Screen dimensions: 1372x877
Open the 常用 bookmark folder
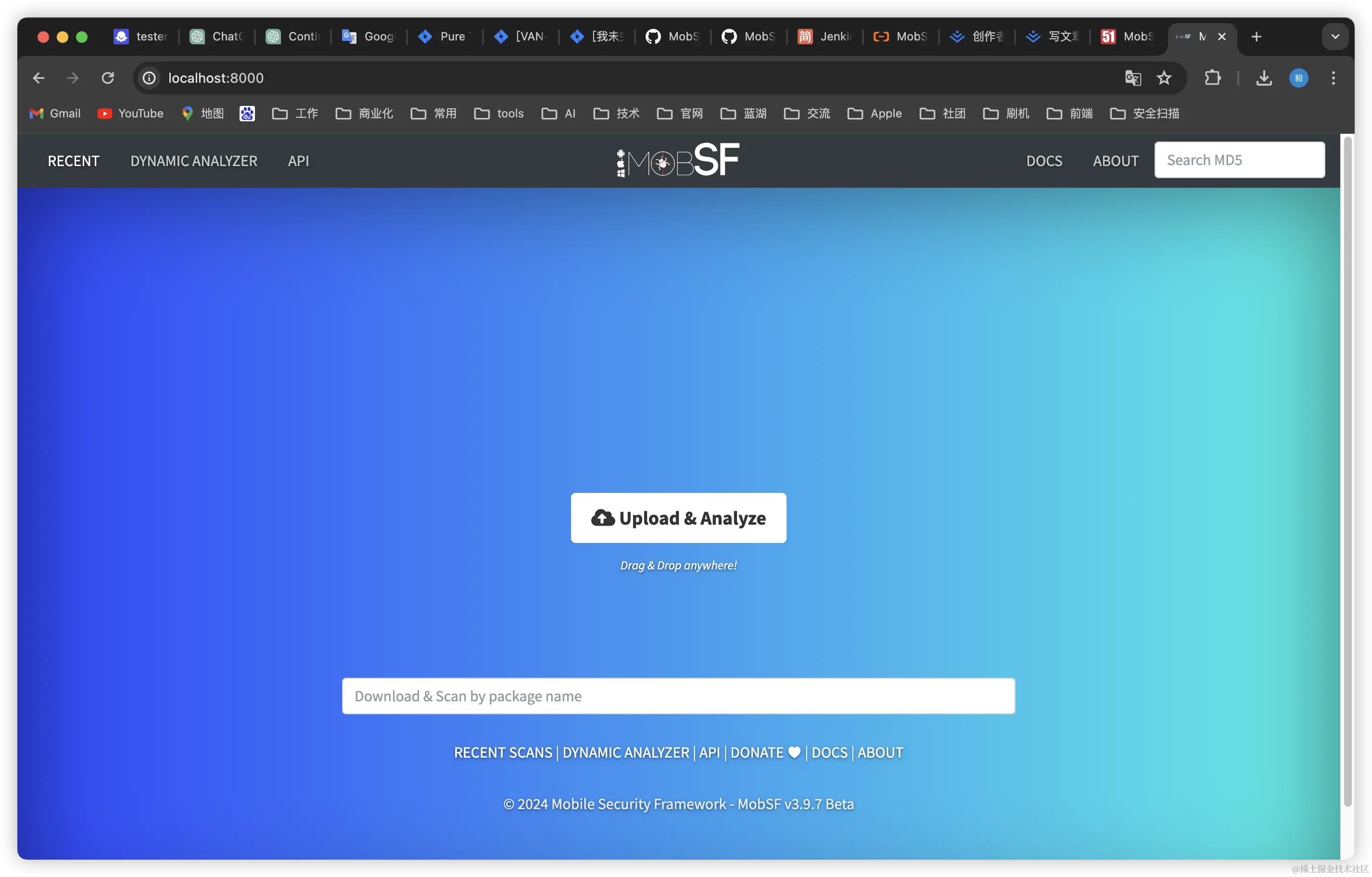433,114
